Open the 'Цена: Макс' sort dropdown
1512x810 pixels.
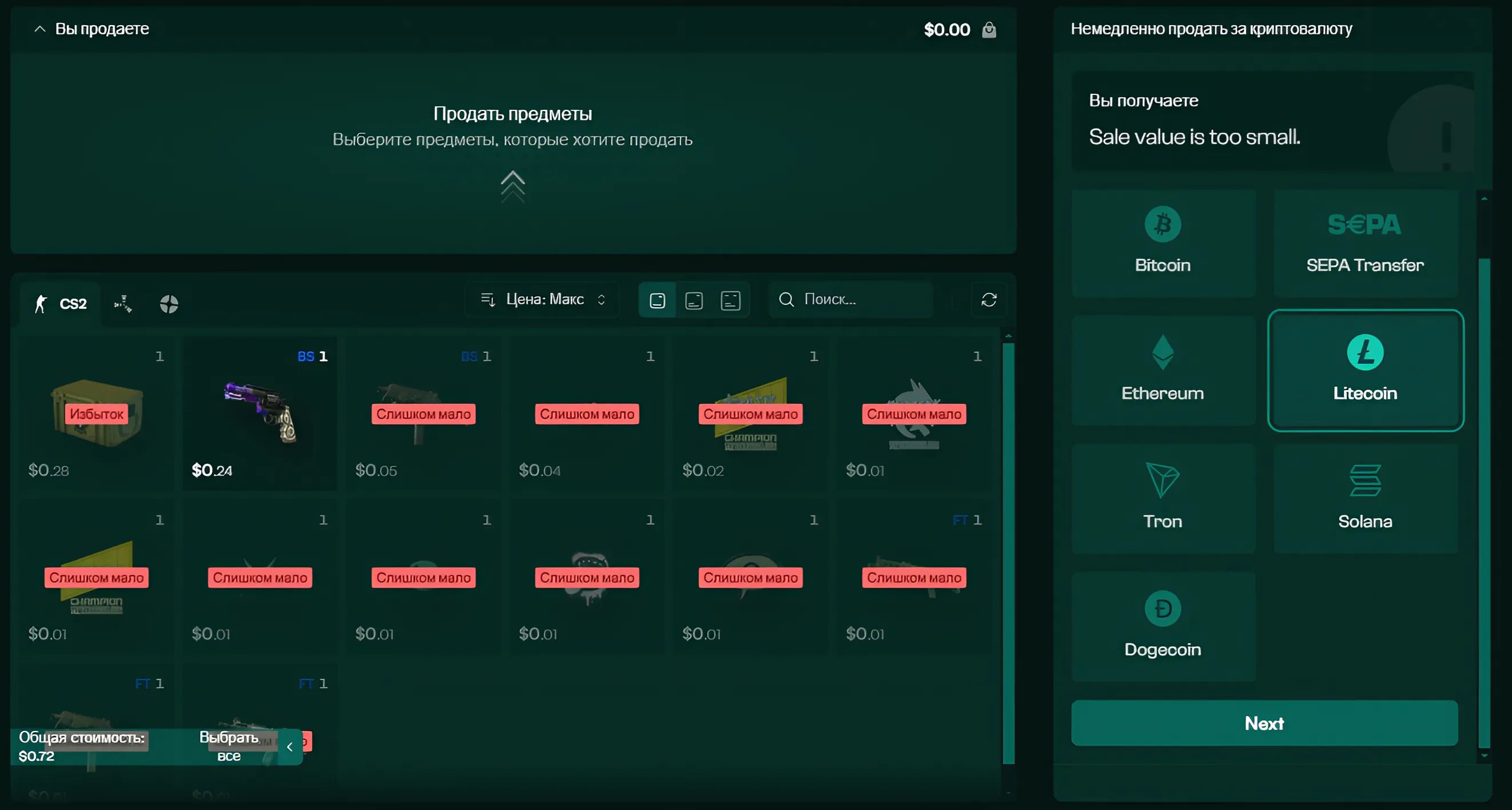(x=543, y=299)
